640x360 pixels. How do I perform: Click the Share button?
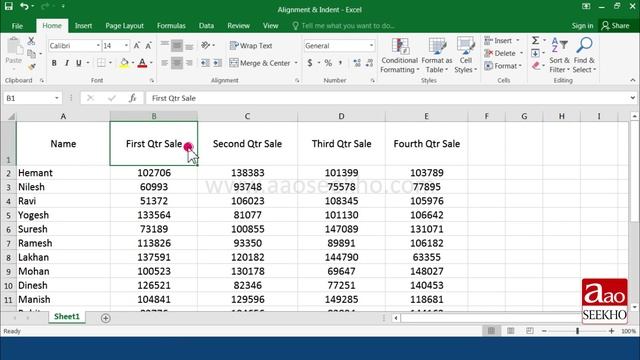[x=616, y=26]
